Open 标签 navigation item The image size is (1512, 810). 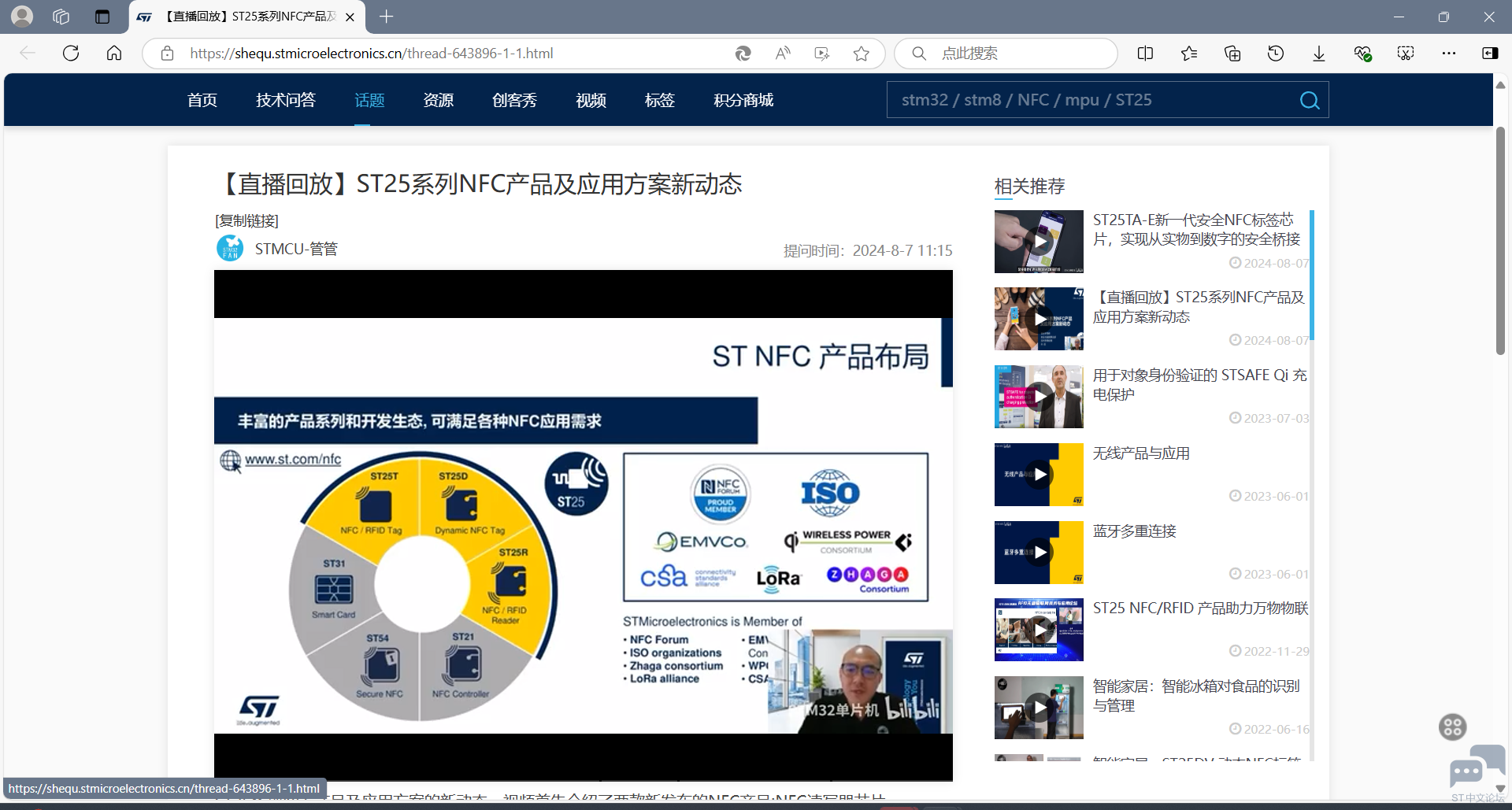(660, 100)
